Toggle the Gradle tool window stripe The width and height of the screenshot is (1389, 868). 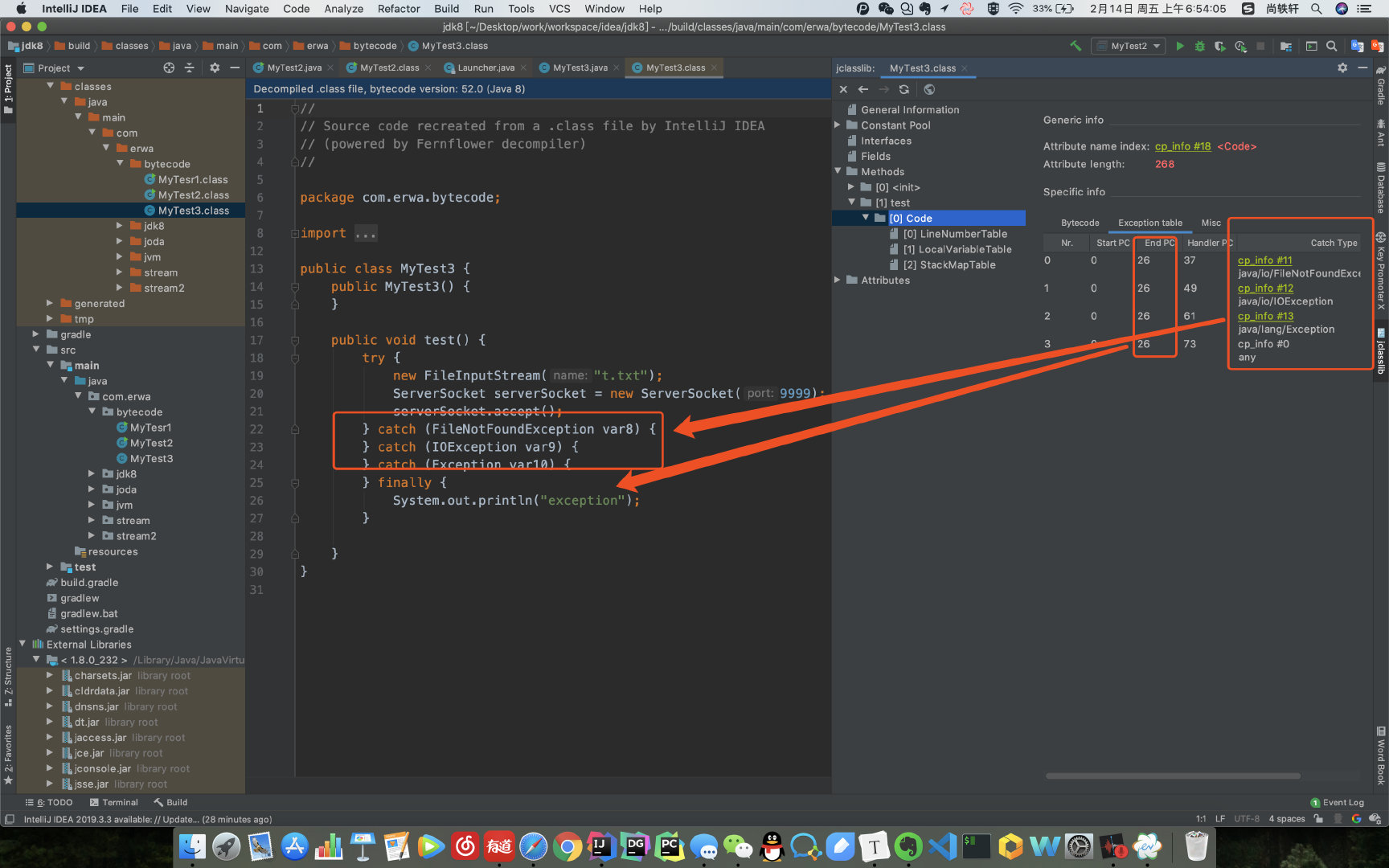point(1381,85)
